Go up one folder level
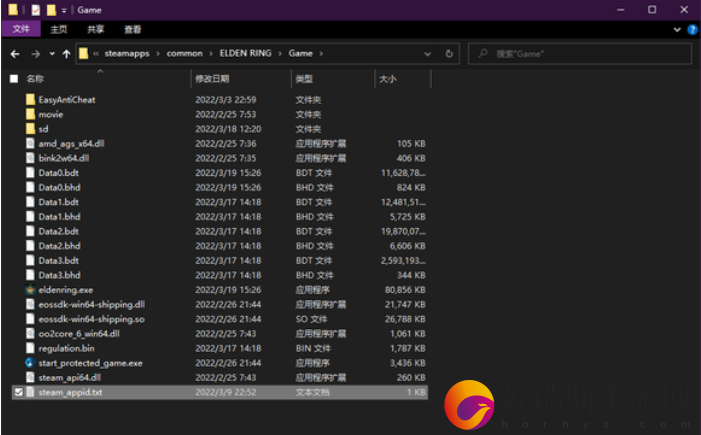Screen dimensions: 701x435 coord(67,54)
